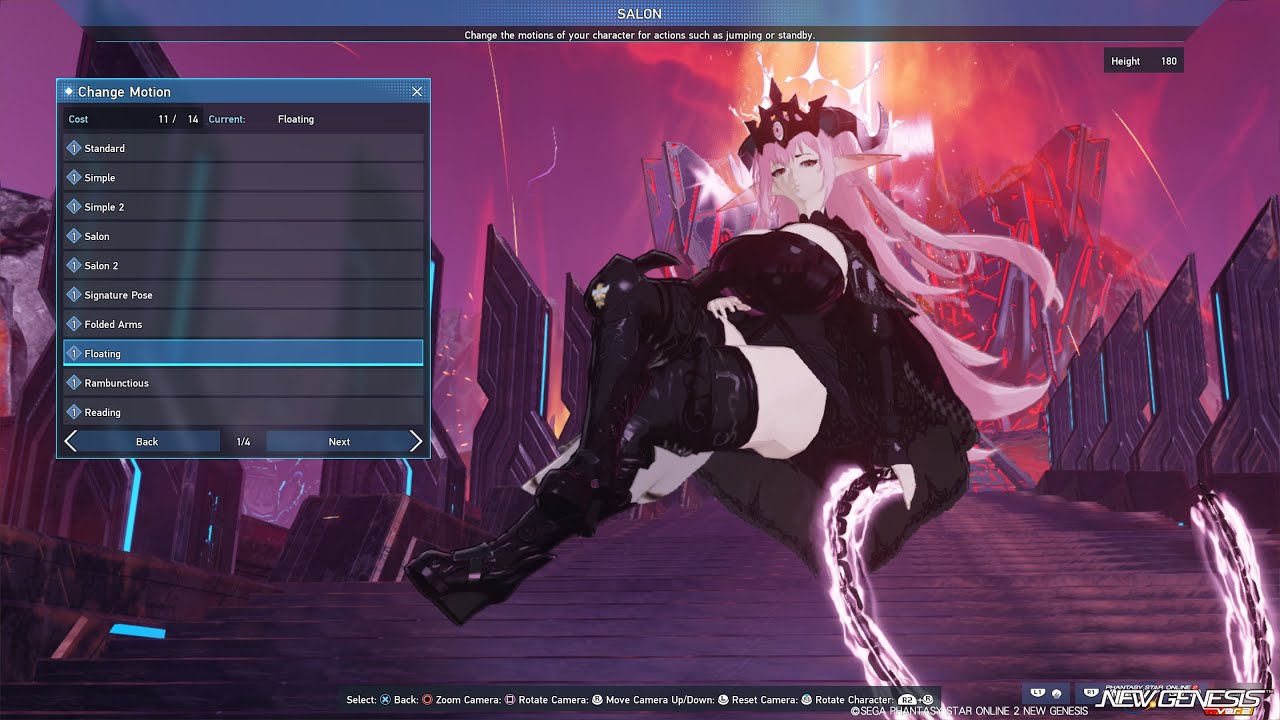Click the L1 shortcut icon

(x=1037, y=692)
